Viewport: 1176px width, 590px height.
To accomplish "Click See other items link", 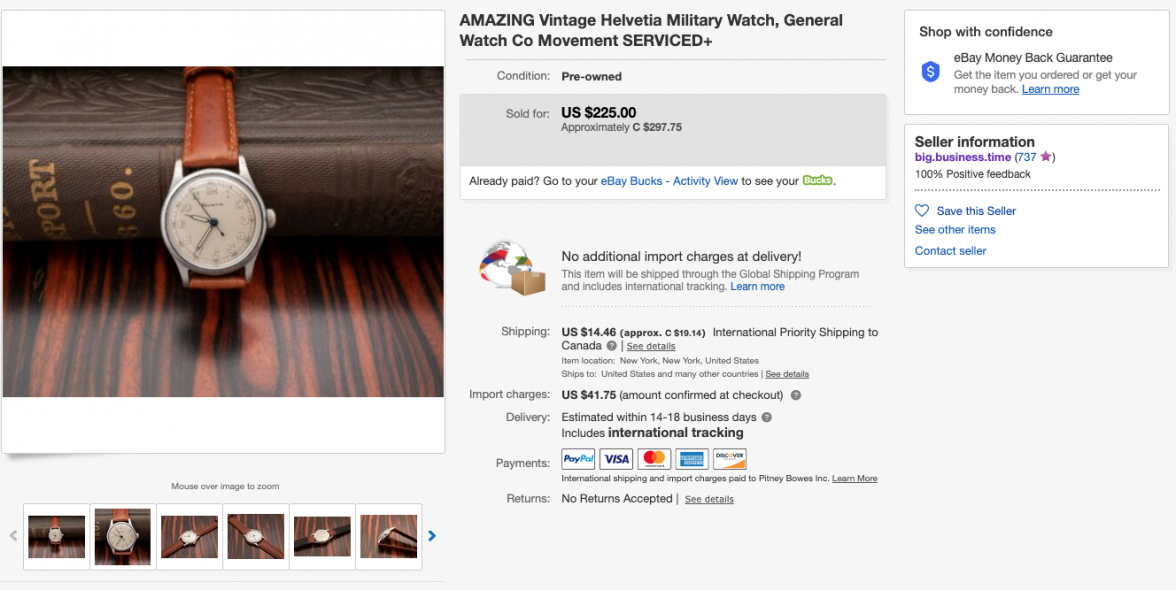I will [955, 230].
